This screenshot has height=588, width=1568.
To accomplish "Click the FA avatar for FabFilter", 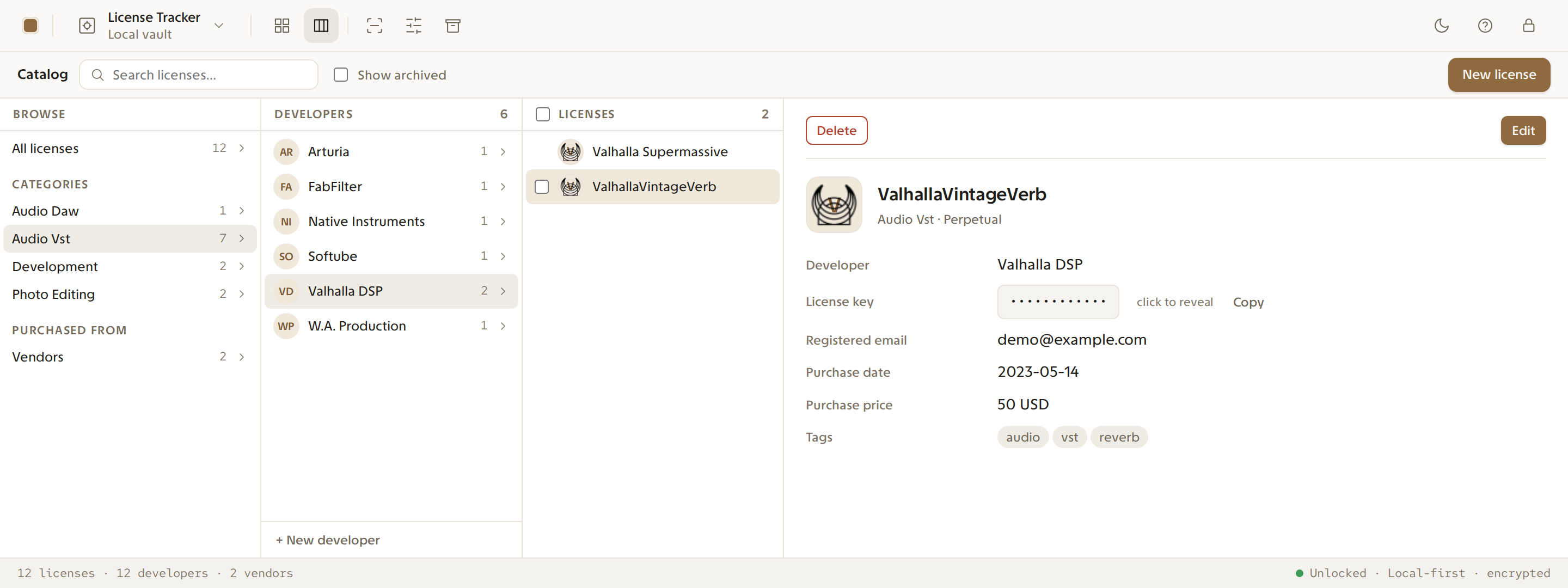I will click(286, 186).
